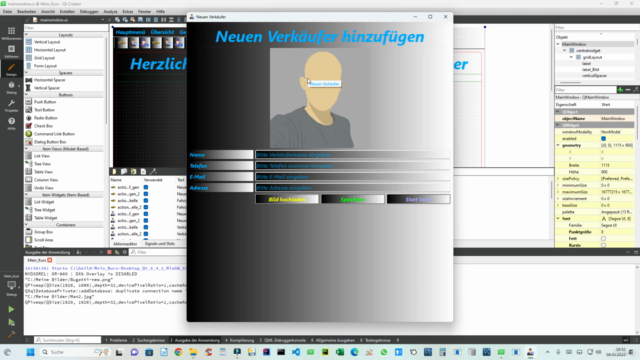Image resolution: width=640 pixels, height=360 pixels.
Task: Collapse the Layouts category in widget box
Action: tap(27, 35)
